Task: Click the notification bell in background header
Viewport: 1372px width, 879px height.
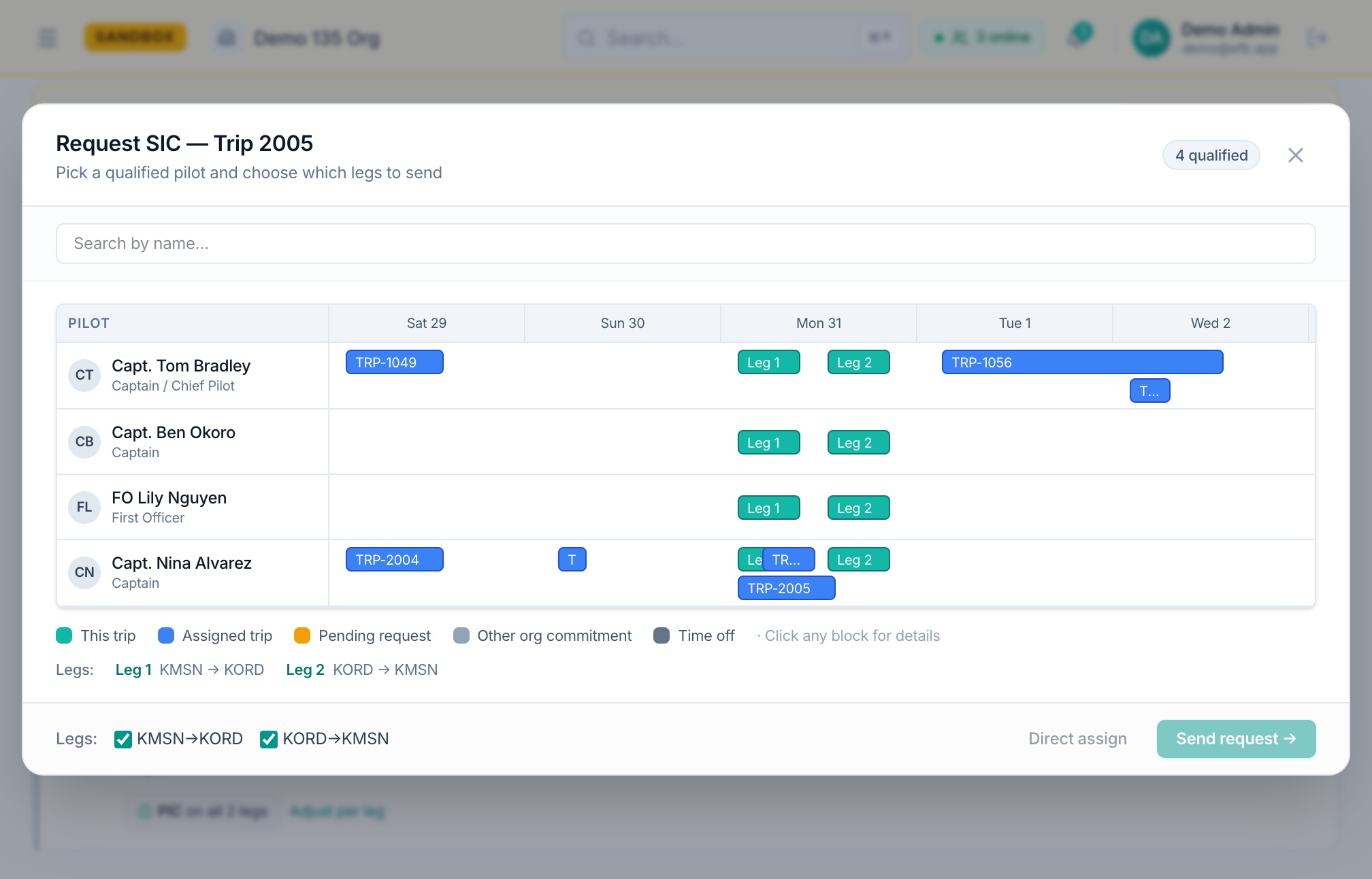Action: point(1077,37)
